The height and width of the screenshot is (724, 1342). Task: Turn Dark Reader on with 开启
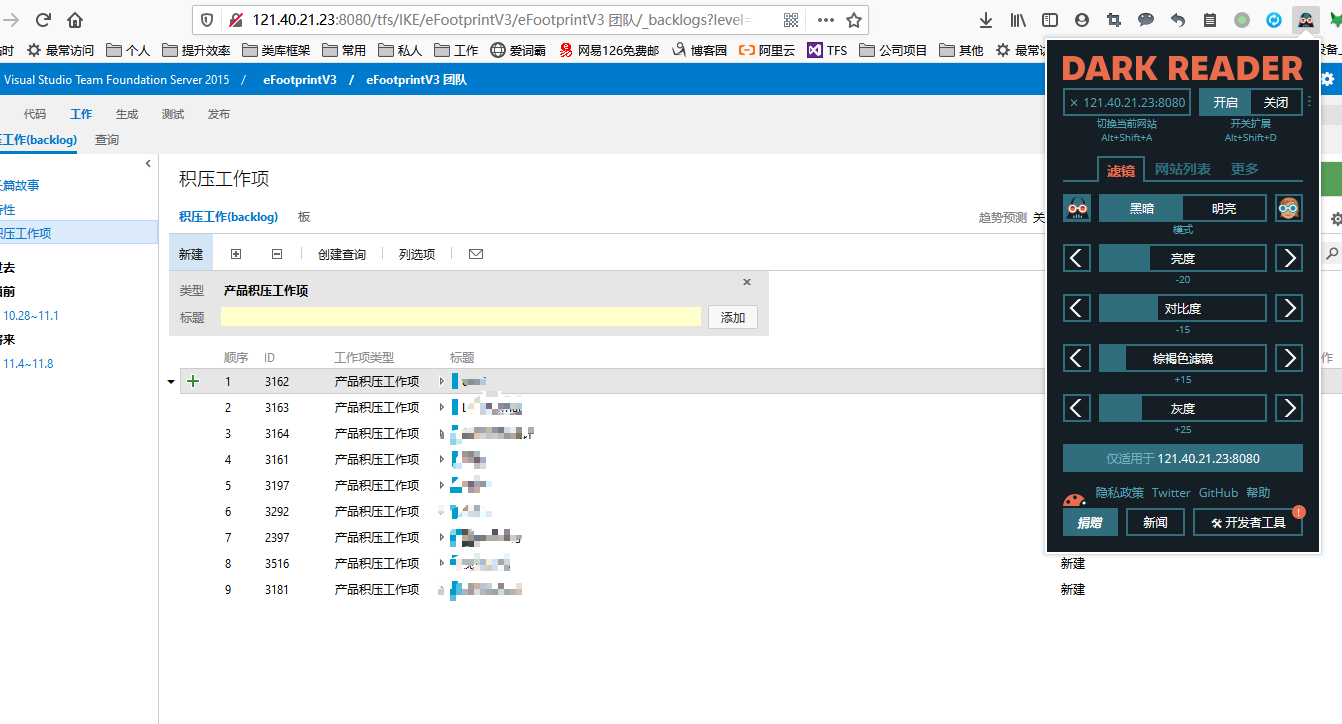pyautogui.click(x=1225, y=102)
